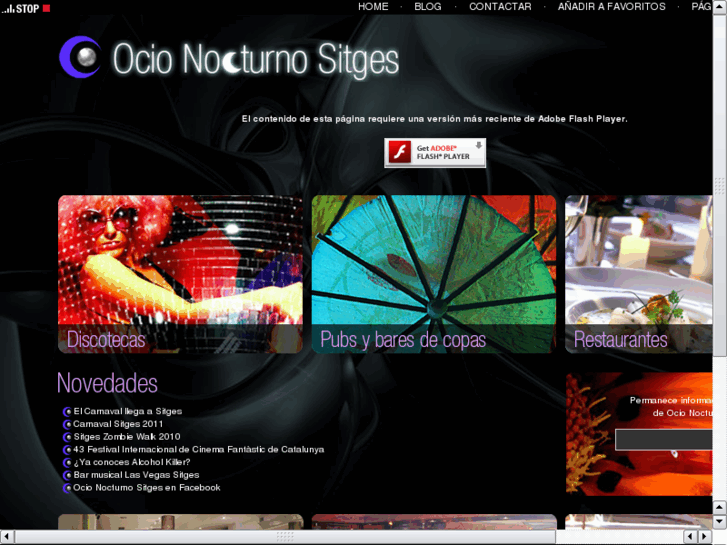
Task: Click bullet icon beside Carnaval Sitges 2011
Action: (67, 424)
